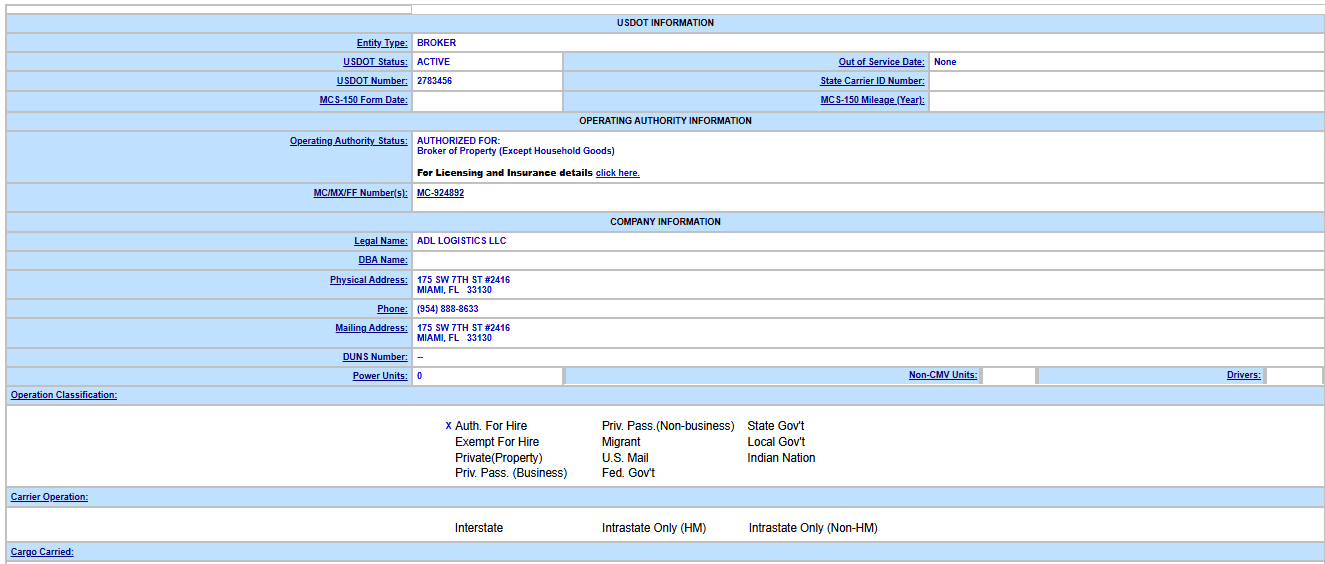Click the COMPANY INFORMATION section header
The height and width of the screenshot is (564, 1325).
[x=666, y=222]
